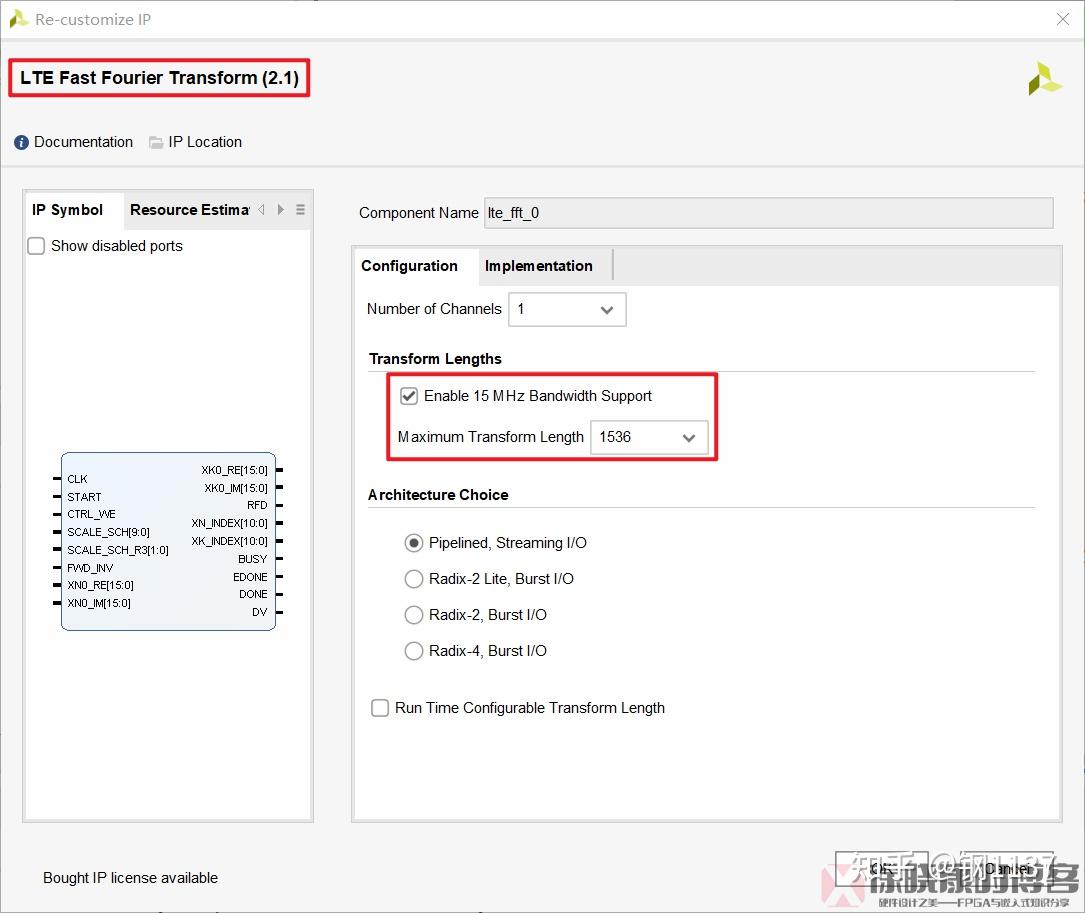Enable Run Time Configurable Transform Length
1085x913 pixels.
click(380, 707)
